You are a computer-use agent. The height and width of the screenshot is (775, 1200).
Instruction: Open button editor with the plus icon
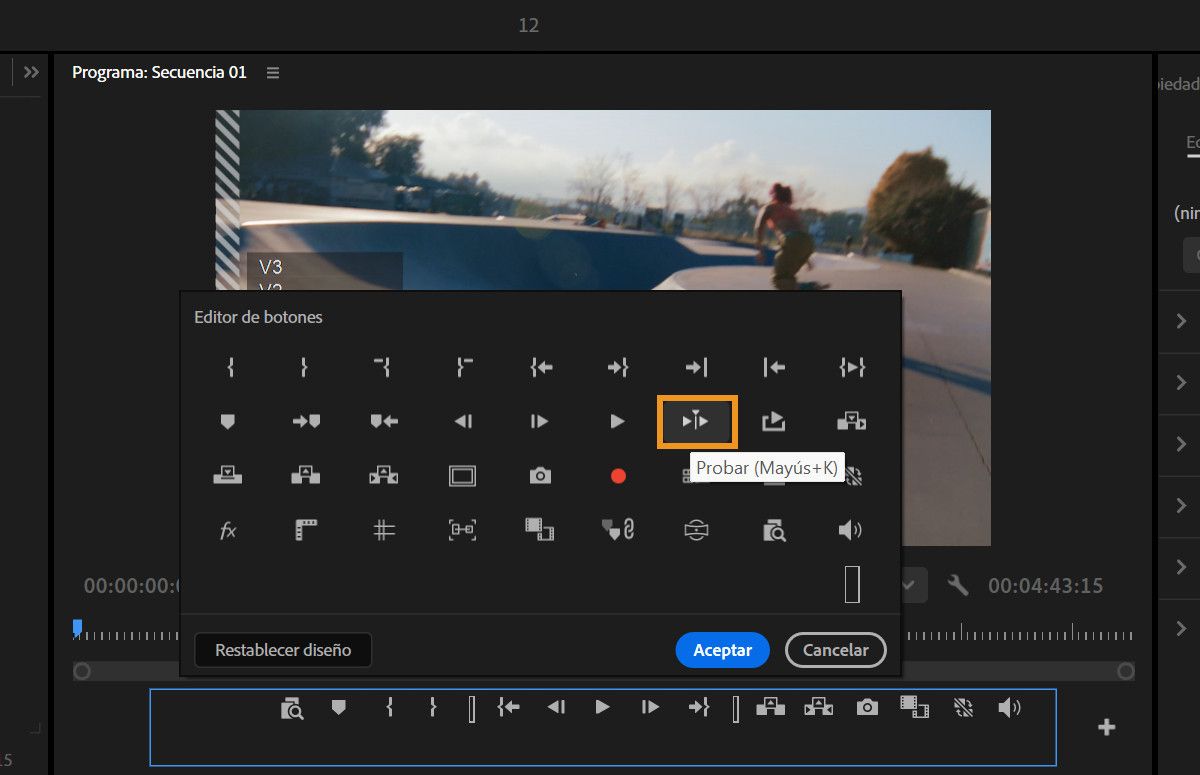pos(1107,727)
